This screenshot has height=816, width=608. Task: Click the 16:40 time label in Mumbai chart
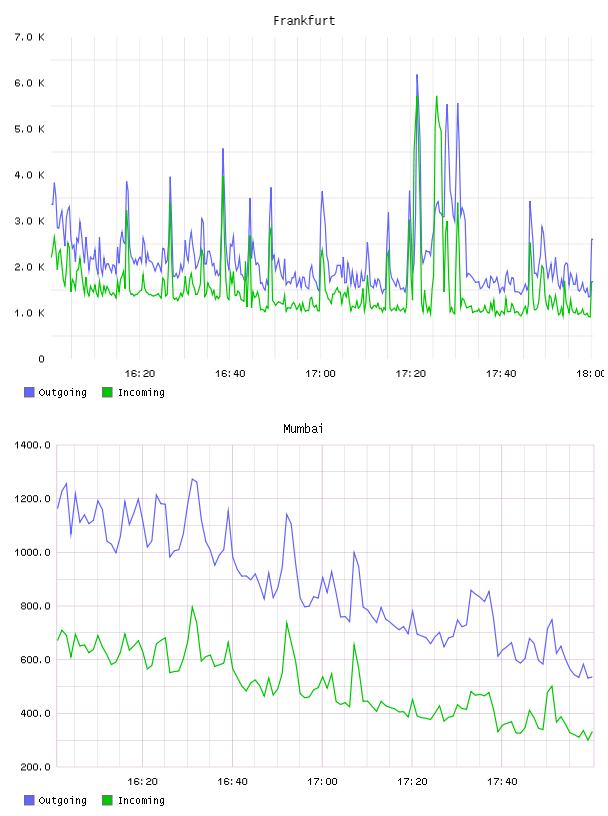point(232,782)
